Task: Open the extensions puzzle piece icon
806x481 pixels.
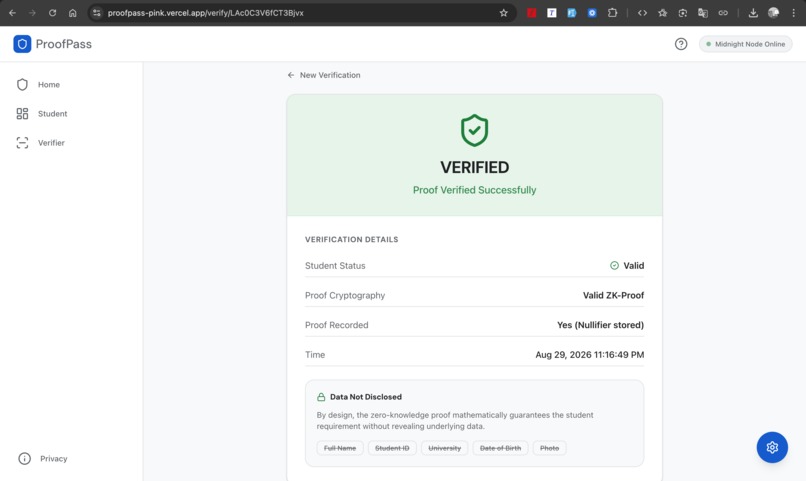Action: coord(612,13)
